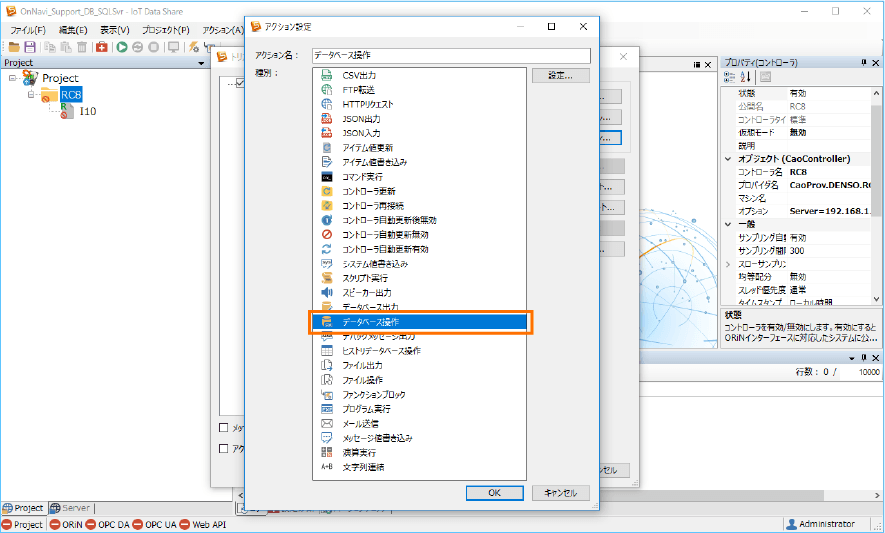885x533 pixels.
Task: Collapse the Project root tree node
Action: tap(12, 78)
